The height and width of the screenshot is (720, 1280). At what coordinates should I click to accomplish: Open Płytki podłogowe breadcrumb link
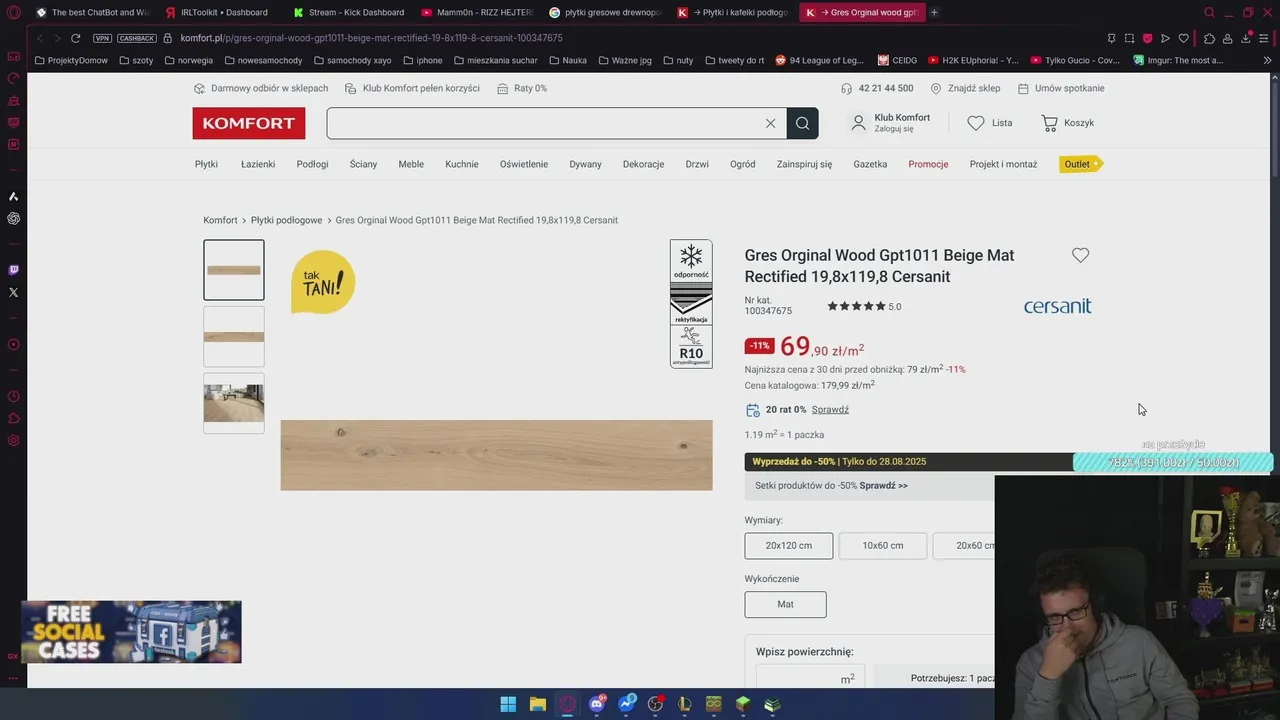coord(286,220)
